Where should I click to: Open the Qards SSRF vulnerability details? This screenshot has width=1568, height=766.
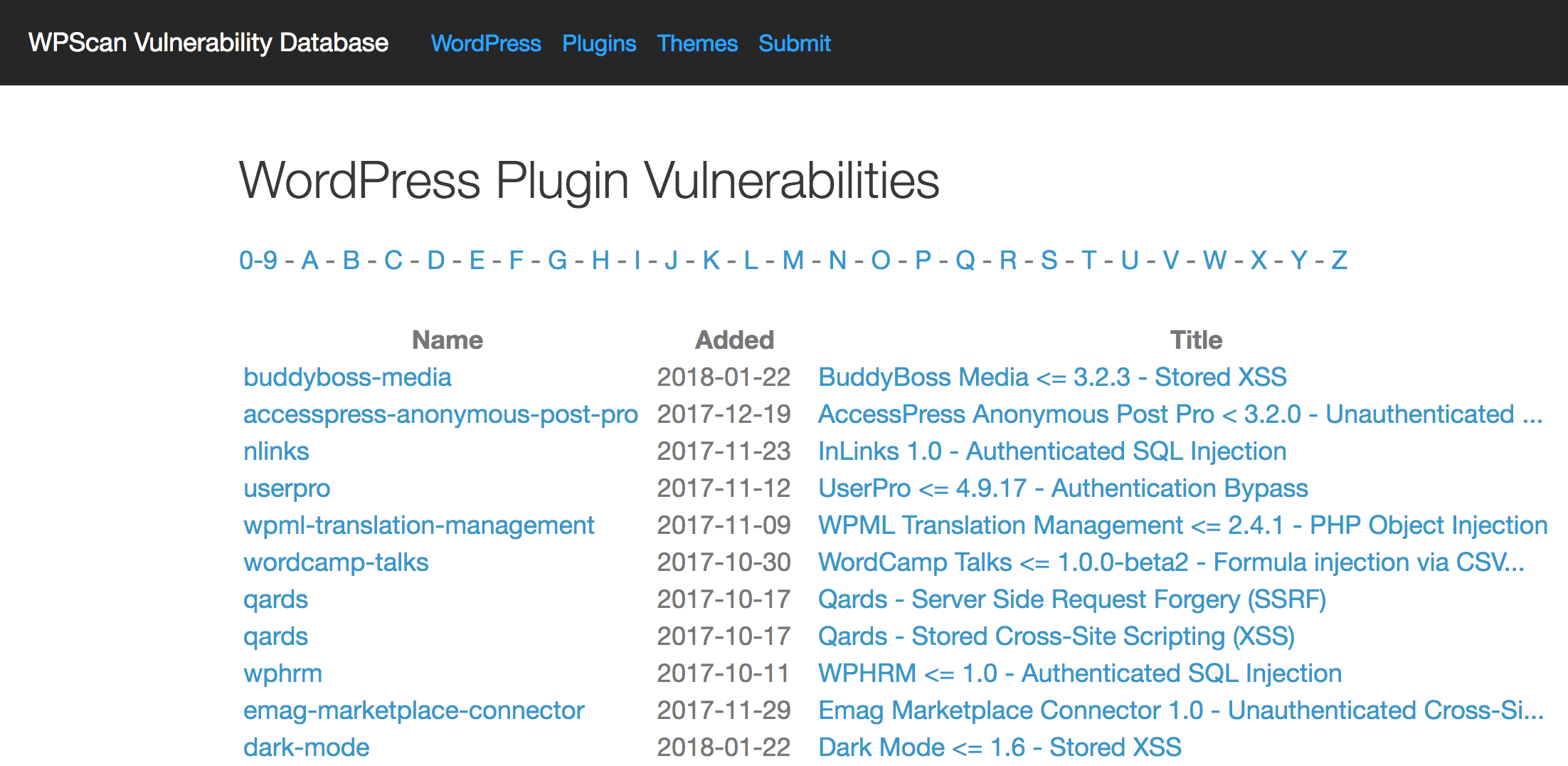coord(1072,599)
